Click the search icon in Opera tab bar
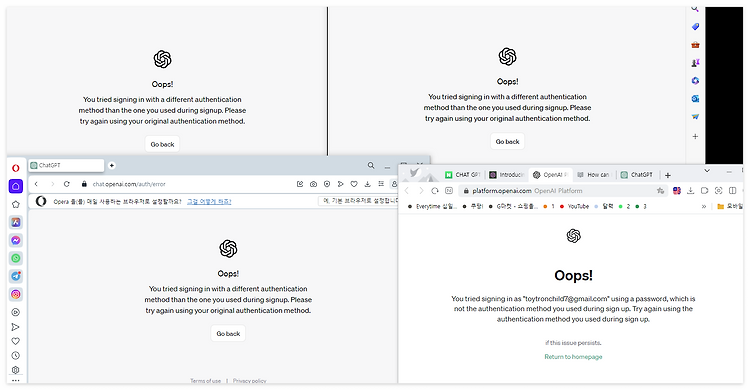The width and height of the screenshot is (750, 390). (x=371, y=166)
